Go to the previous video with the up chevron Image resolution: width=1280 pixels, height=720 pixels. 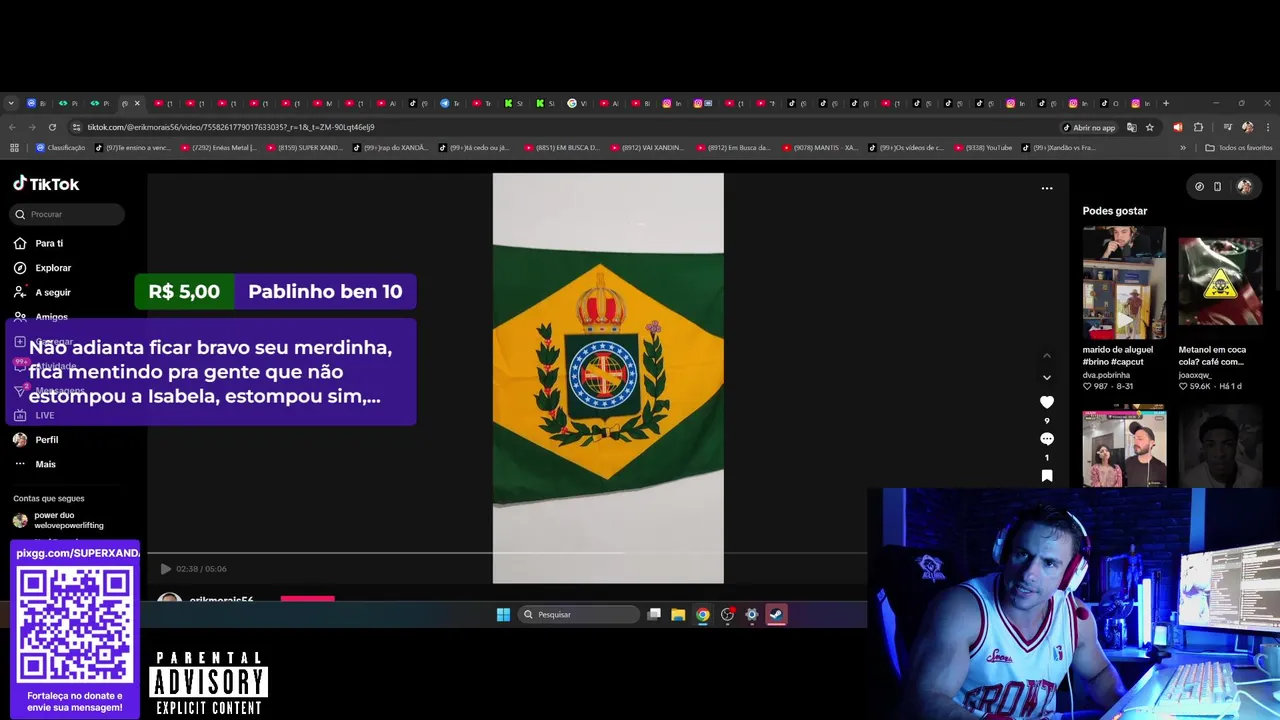[x=1047, y=355]
